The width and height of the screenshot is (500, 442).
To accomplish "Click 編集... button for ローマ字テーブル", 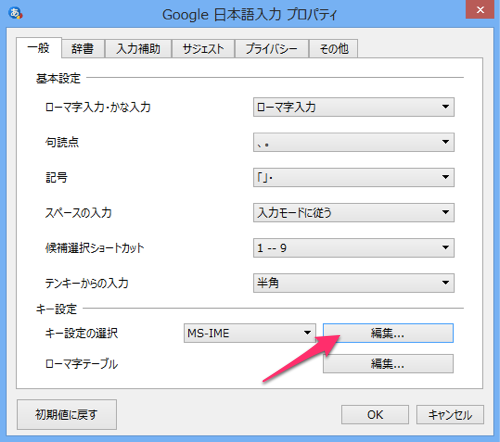I will pos(388,364).
